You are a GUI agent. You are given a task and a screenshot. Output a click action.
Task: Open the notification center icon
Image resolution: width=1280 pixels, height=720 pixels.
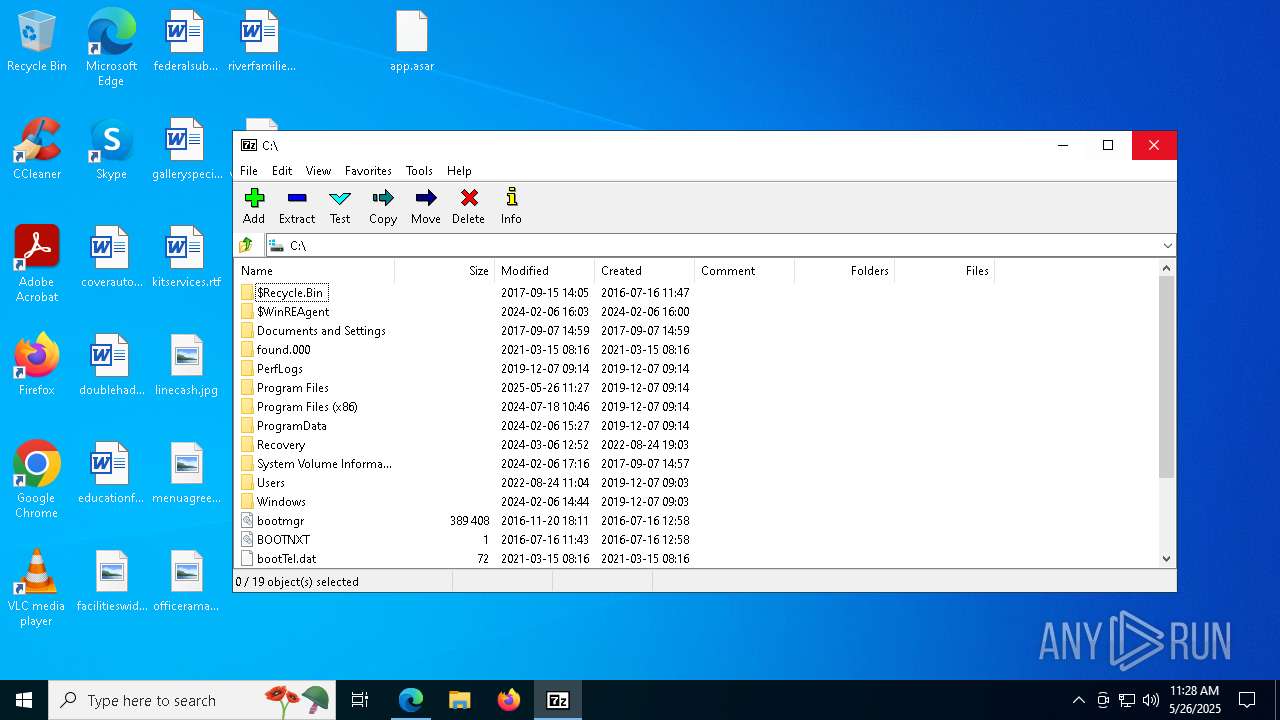coord(1247,700)
